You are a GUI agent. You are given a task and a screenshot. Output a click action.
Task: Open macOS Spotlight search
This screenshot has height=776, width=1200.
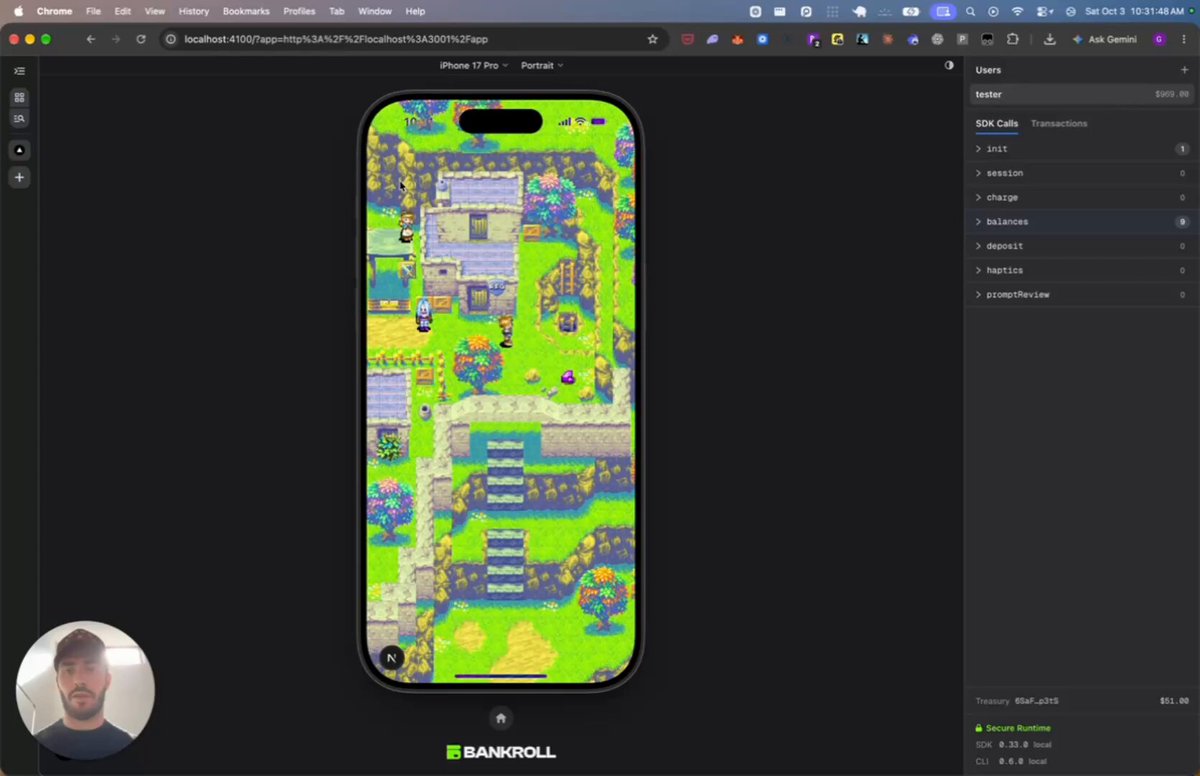[970, 11]
